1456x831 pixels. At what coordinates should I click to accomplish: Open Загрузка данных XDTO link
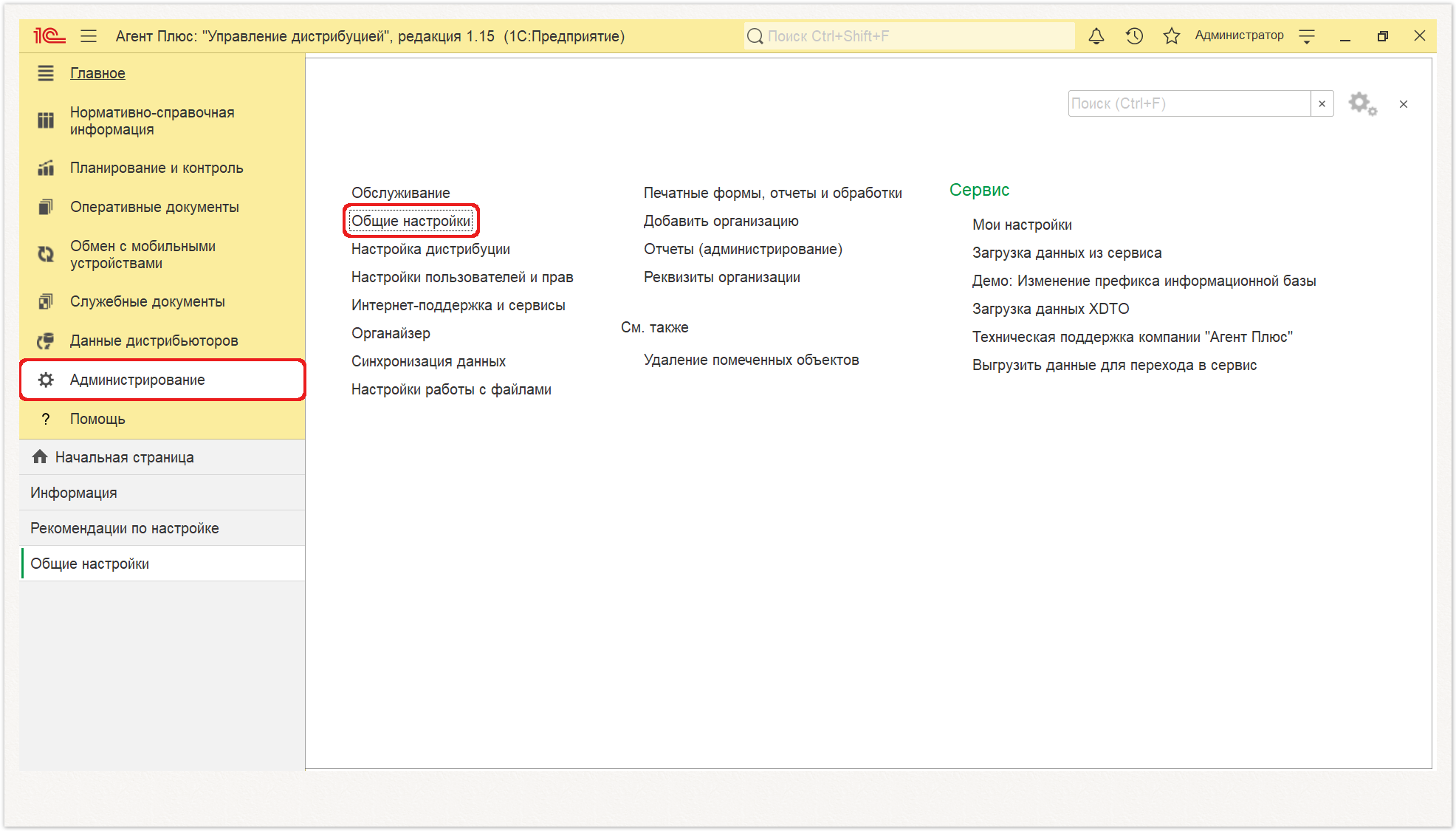(1051, 309)
